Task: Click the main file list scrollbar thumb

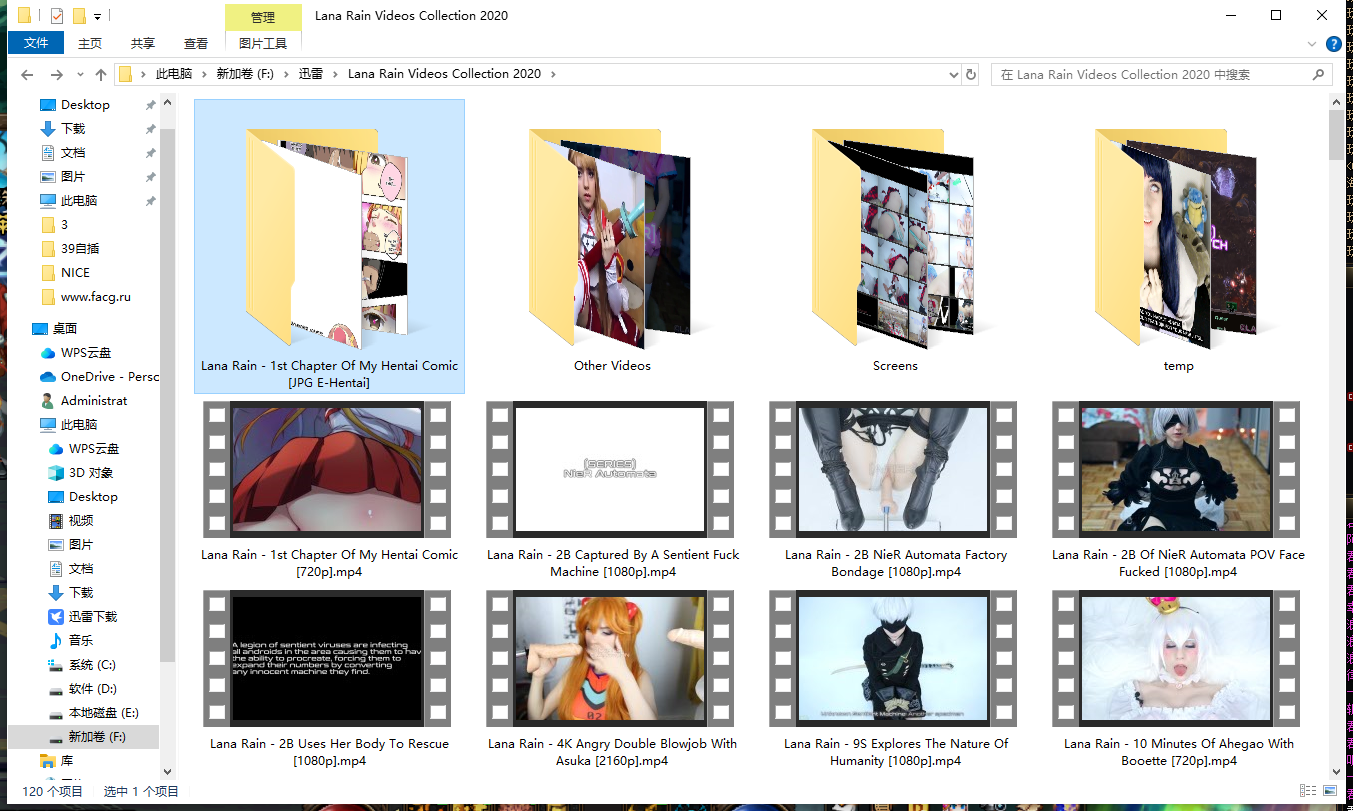Action: 1336,134
